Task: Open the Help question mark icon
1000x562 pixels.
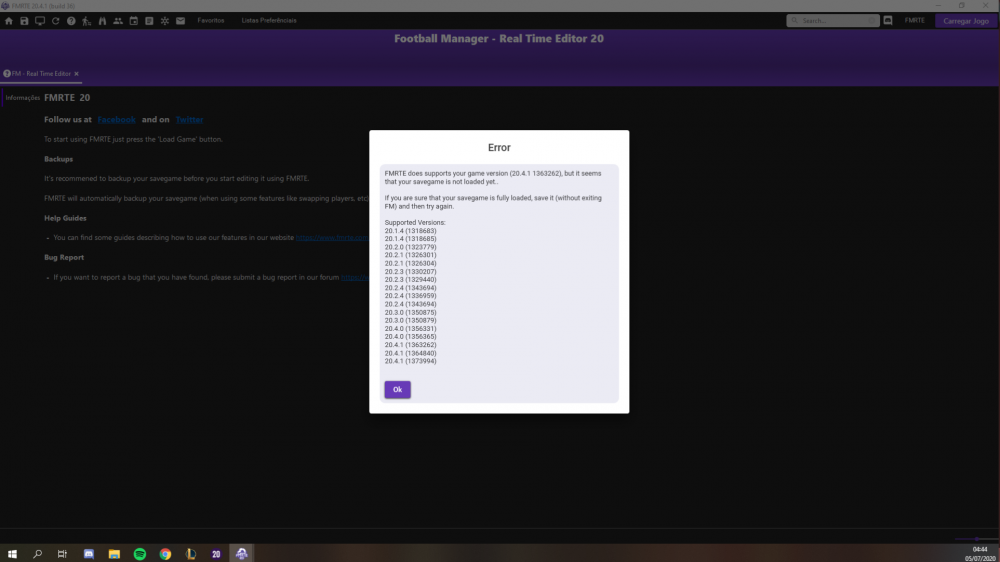Action: (71, 21)
